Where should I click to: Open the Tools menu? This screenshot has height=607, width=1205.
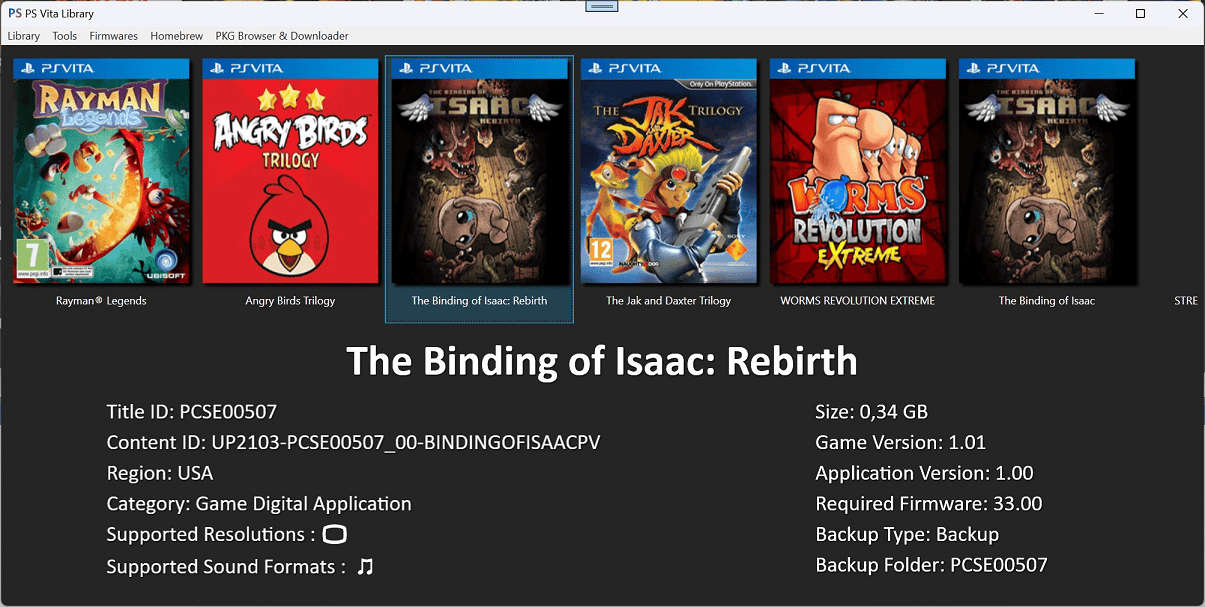pyautogui.click(x=65, y=36)
